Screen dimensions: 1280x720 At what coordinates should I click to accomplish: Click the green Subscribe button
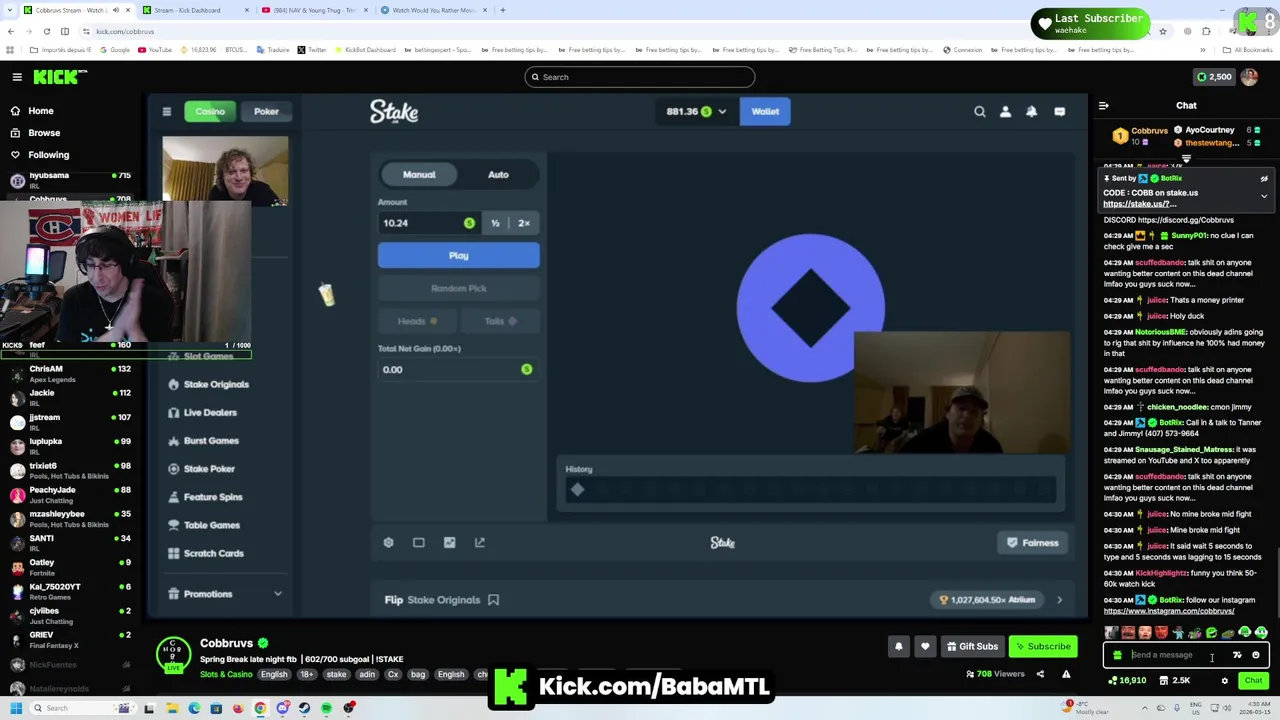[x=1042, y=646]
